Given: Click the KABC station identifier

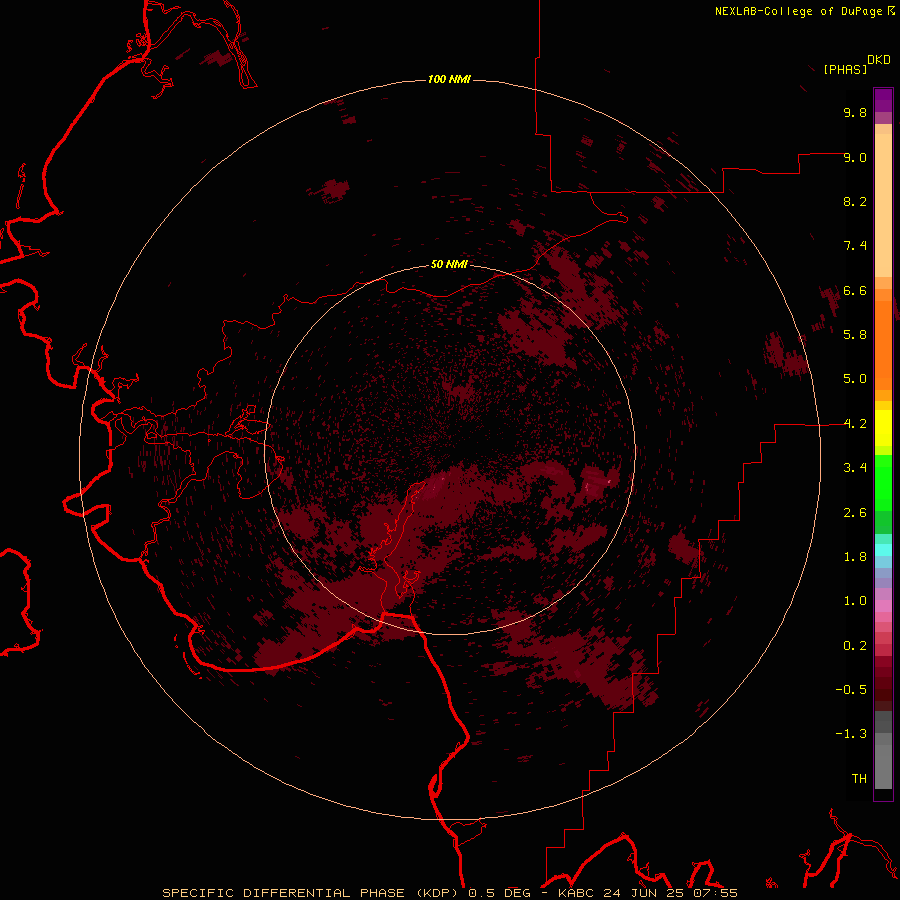Looking at the screenshot, I should (x=577, y=893).
